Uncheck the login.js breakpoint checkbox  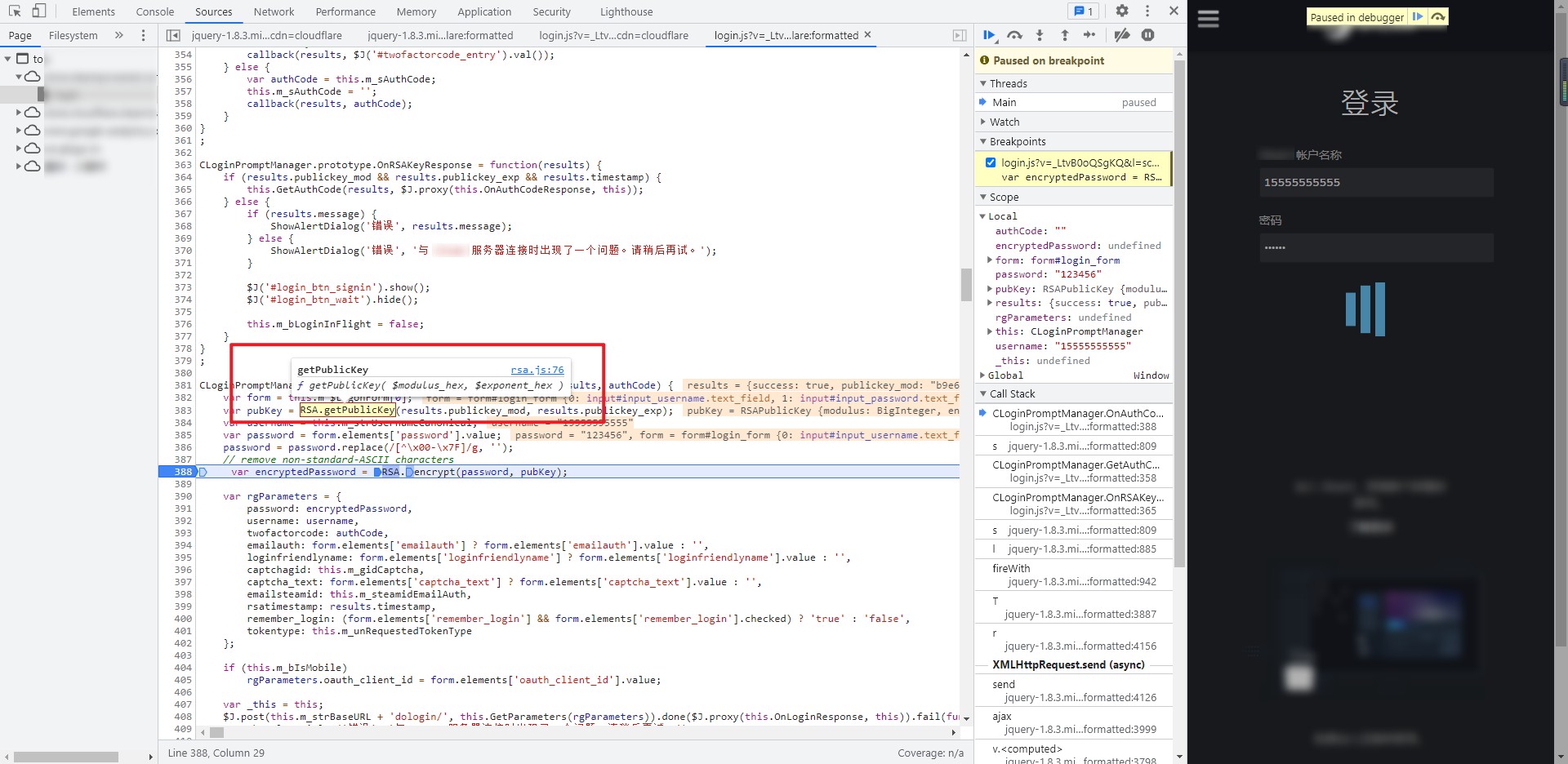[x=991, y=162]
